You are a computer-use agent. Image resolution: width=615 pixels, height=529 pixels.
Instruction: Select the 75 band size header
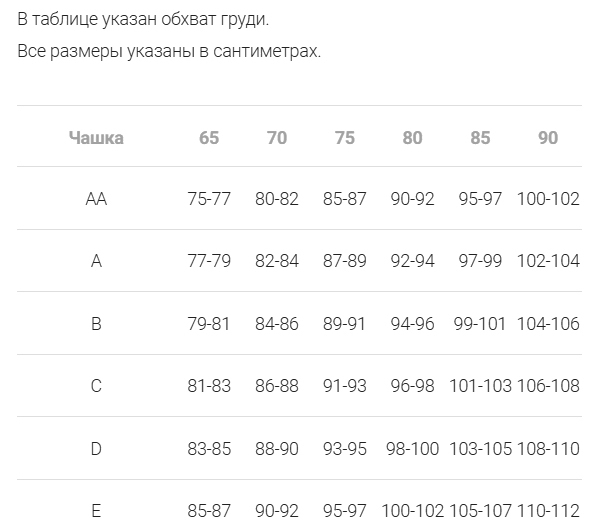pos(345,138)
